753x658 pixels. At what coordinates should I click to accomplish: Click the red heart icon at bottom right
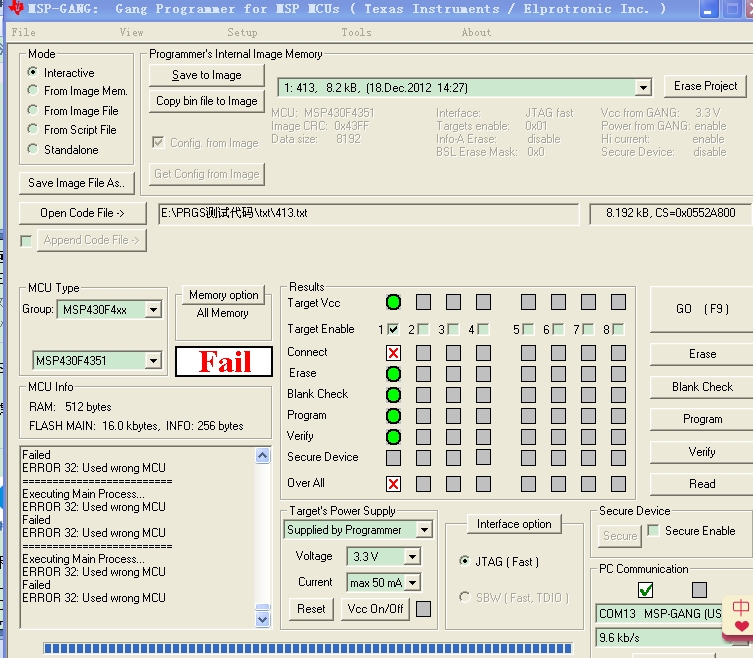click(741, 626)
